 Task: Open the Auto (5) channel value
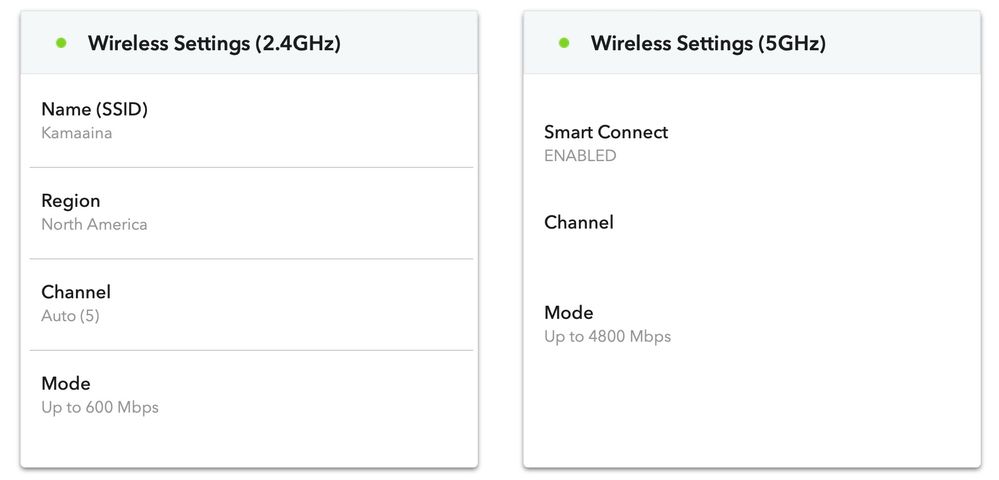[70, 316]
